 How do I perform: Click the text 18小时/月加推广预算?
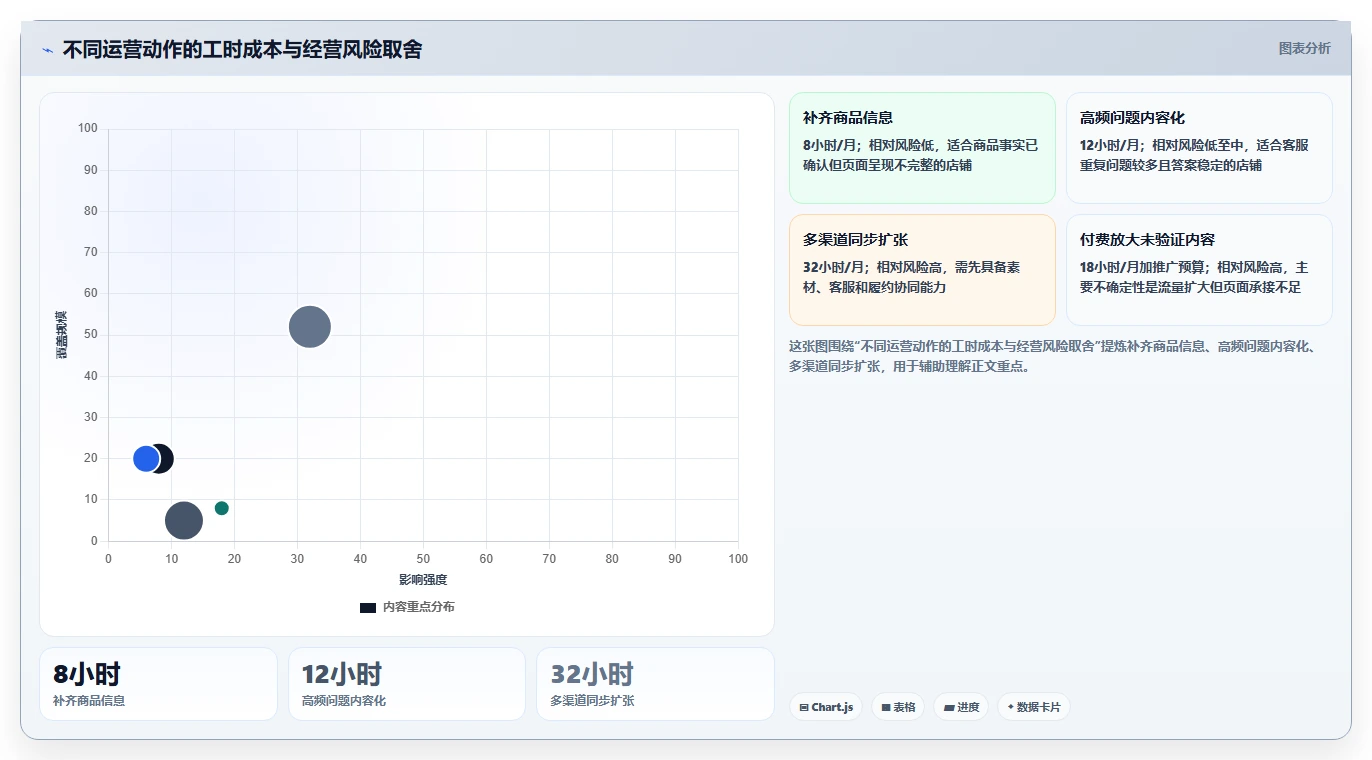(x=1142, y=267)
